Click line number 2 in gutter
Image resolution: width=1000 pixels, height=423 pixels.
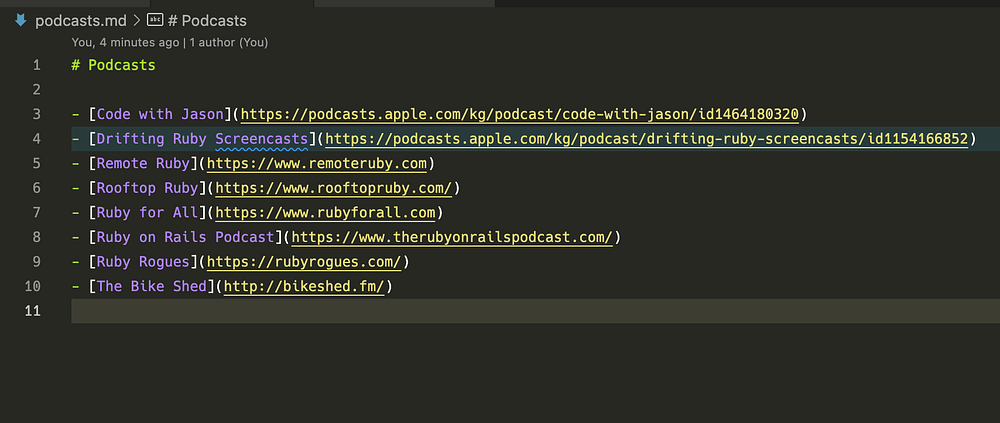tap(36, 89)
